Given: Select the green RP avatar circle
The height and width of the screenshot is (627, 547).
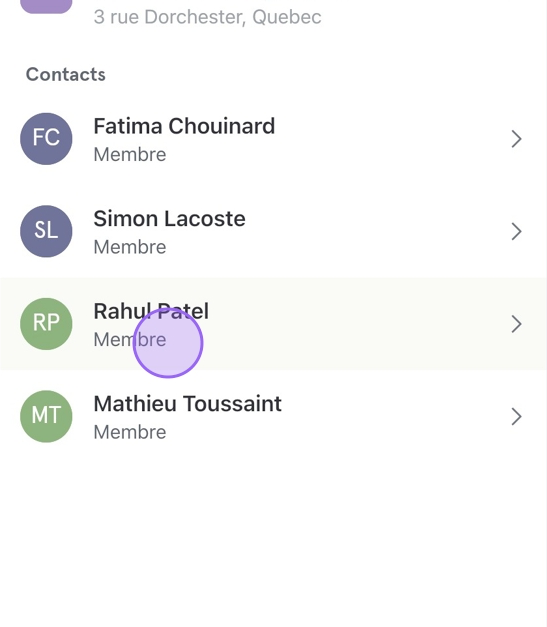Looking at the screenshot, I should pos(46,324).
